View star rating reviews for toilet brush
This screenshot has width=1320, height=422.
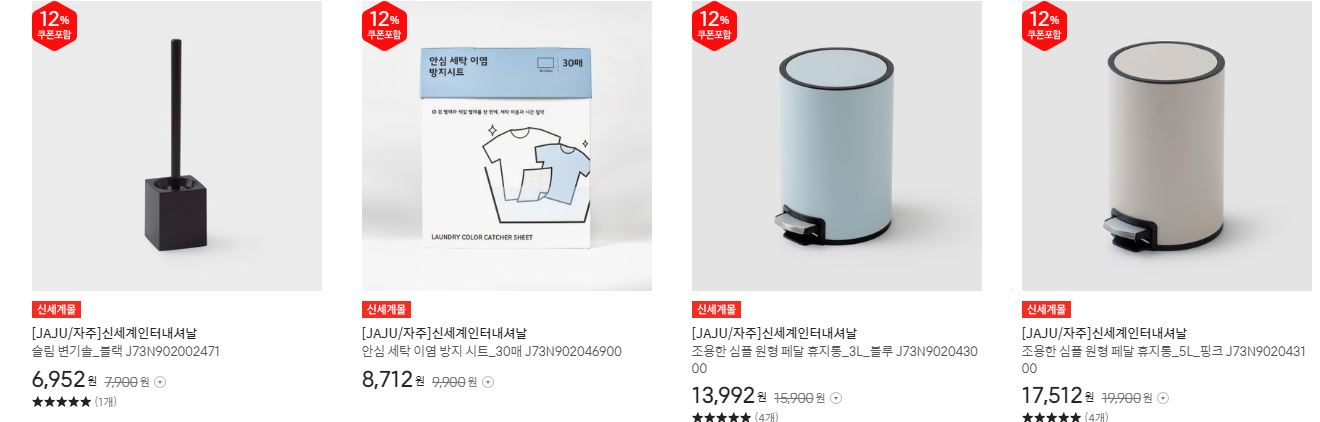pyautogui.click(x=75, y=402)
